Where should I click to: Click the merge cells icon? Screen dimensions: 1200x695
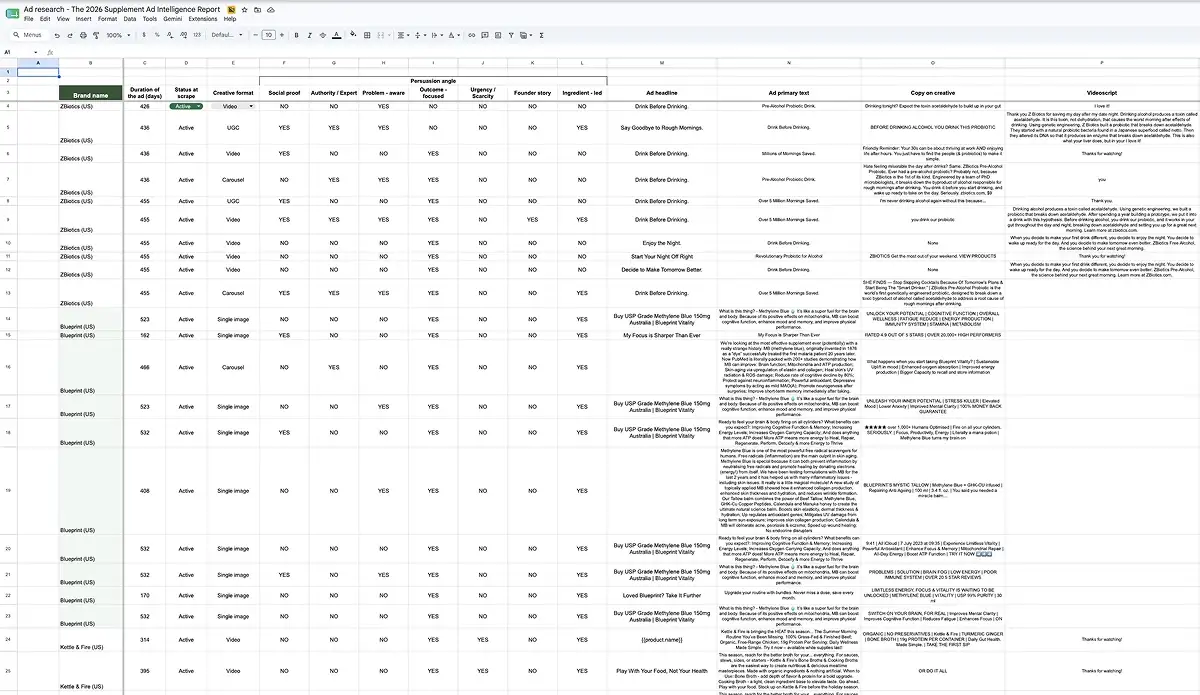pos(380,35)
